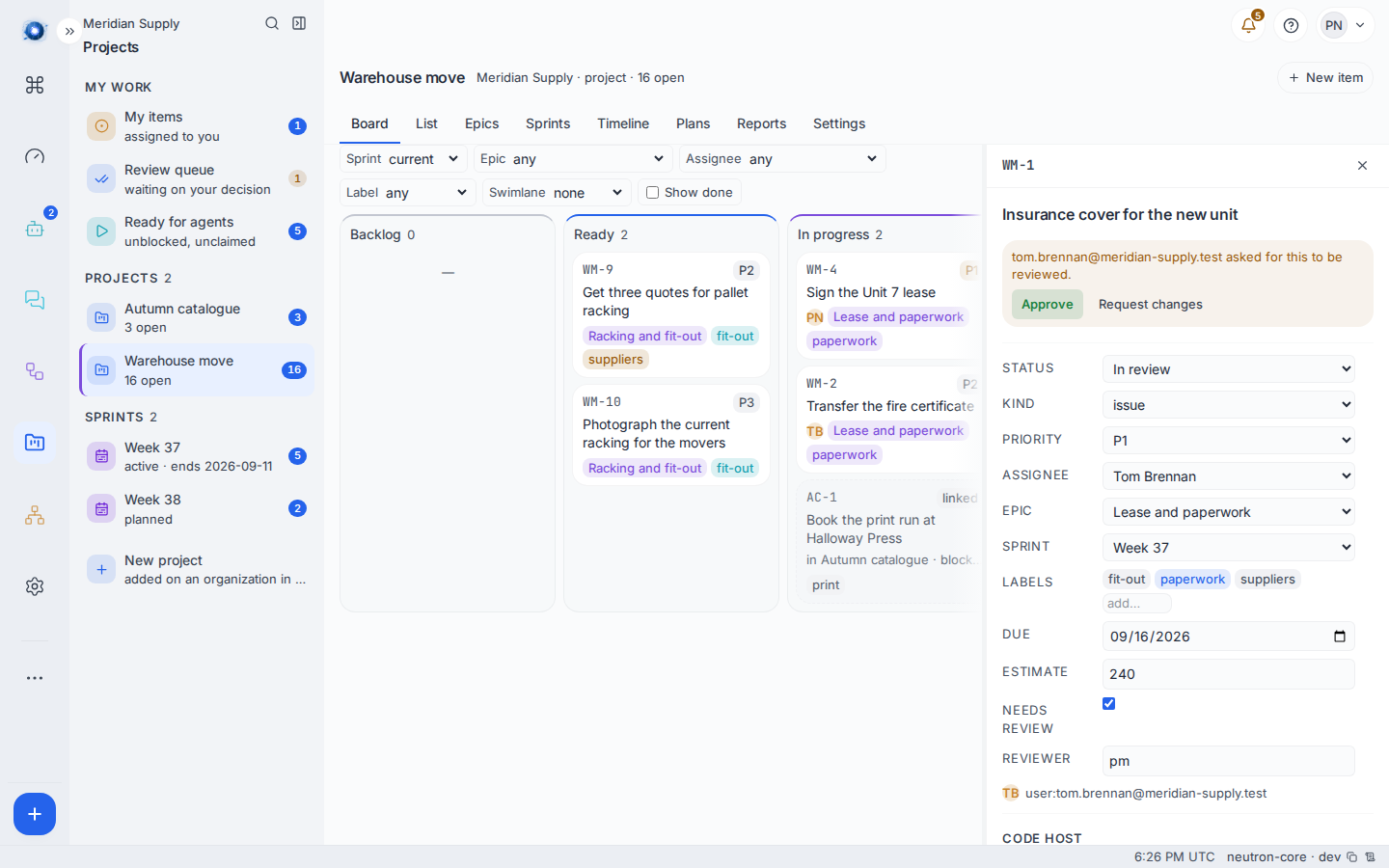Screen dimensions: 1389x868
Task: Collapse the sidebar panel icon
Action: [x=299, y=23]
